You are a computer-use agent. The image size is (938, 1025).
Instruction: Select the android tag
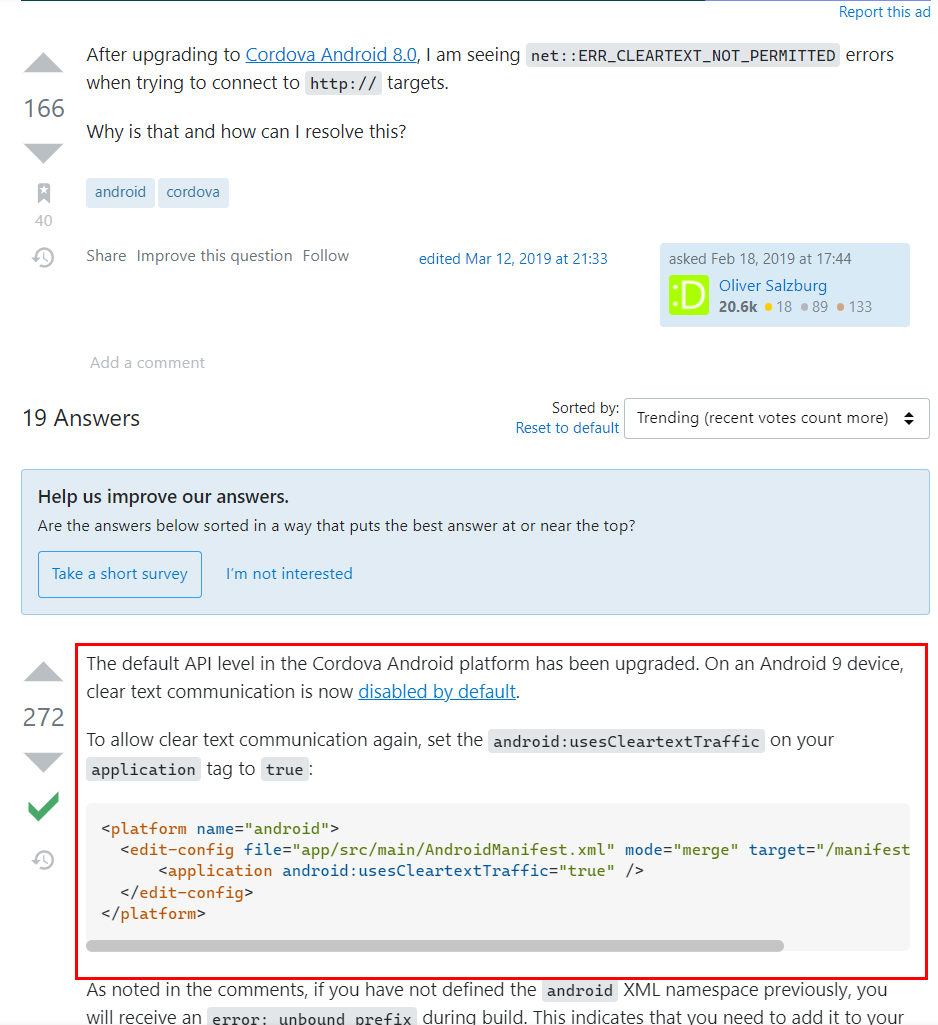tap(120, 192)
